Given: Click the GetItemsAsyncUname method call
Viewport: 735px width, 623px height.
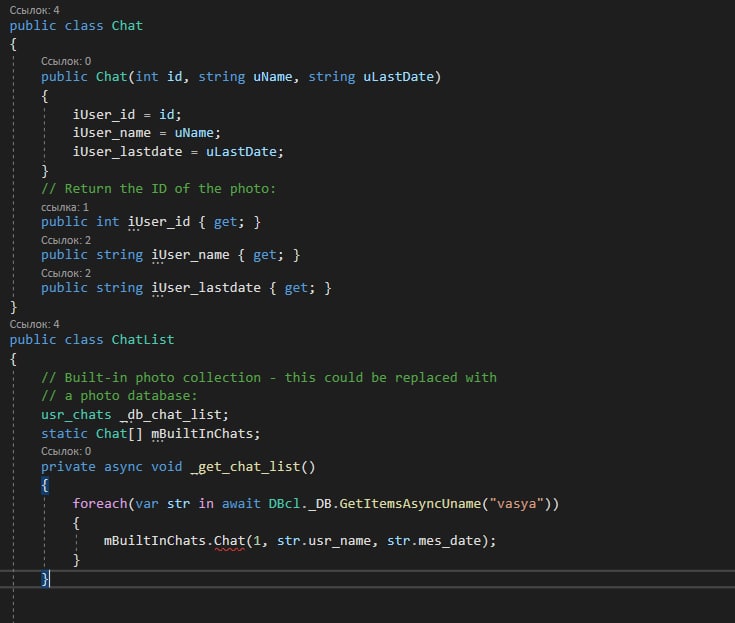Looking at the screenshot, I should tap(410, 504).
